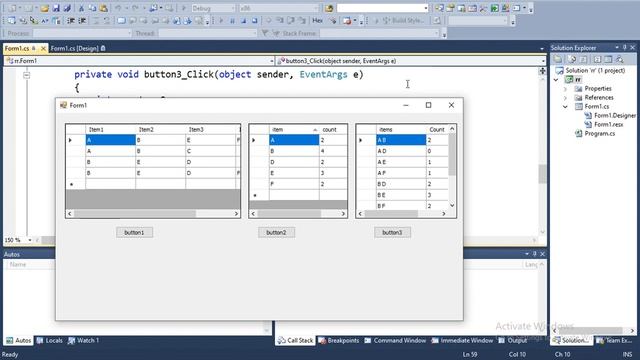Select Form1.Designer file in Solution Explorer
640x360 pixels.
coord(614,116)
